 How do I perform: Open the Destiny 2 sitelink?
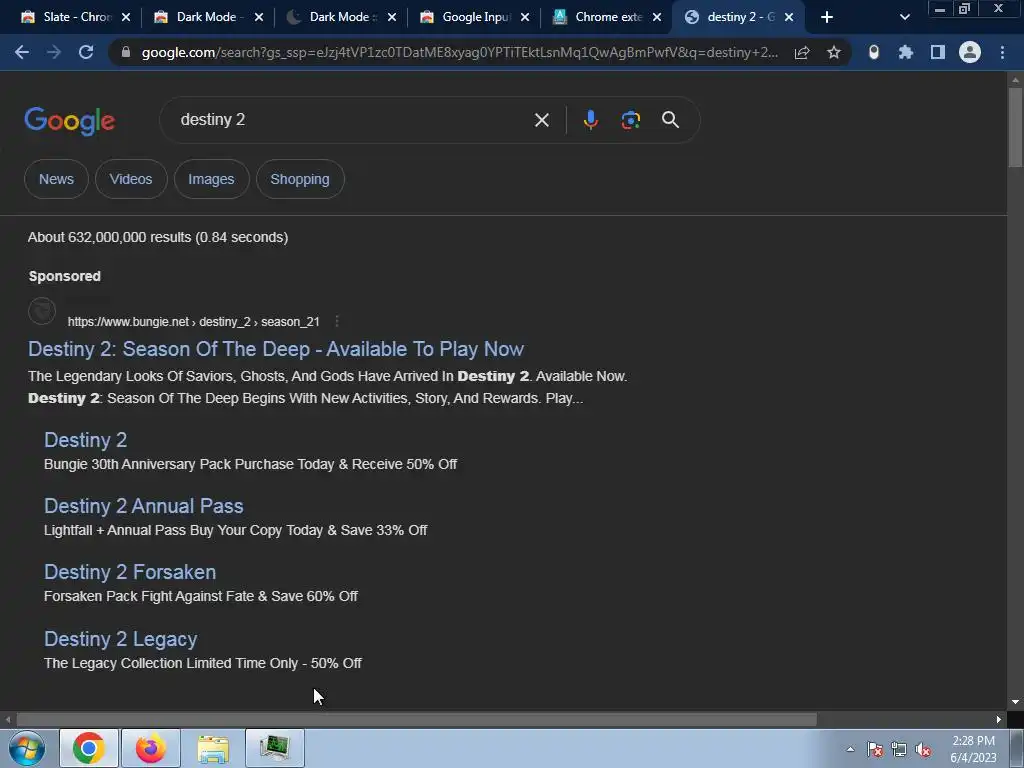point(86,440)
